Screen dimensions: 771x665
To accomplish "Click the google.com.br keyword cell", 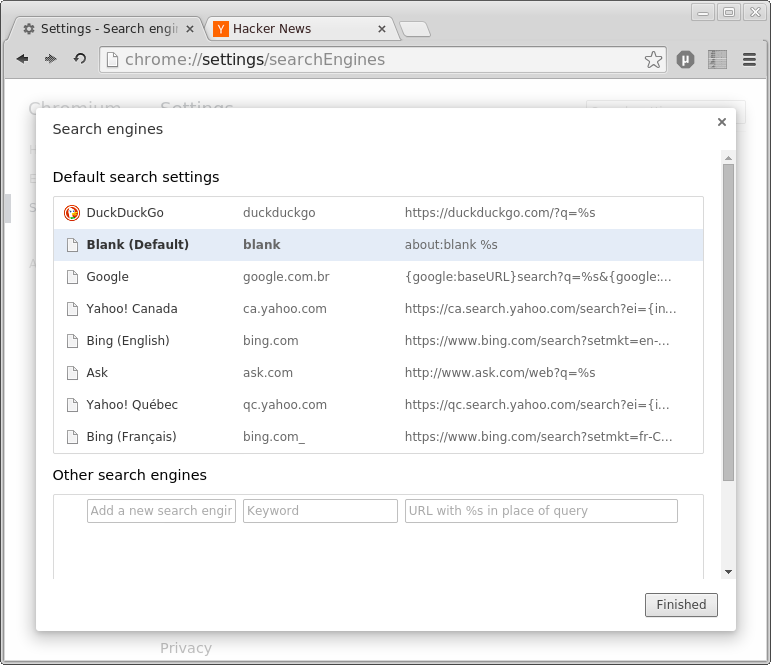I will click(286, 277).
